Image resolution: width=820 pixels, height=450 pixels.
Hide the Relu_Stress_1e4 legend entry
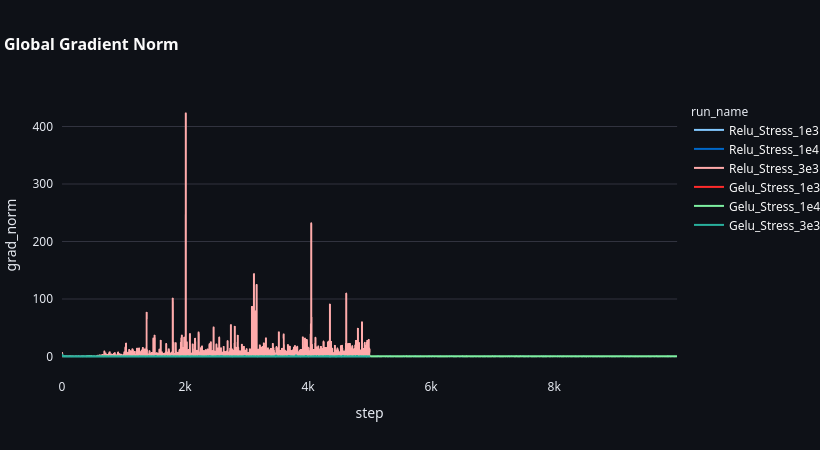click(773, 149)
